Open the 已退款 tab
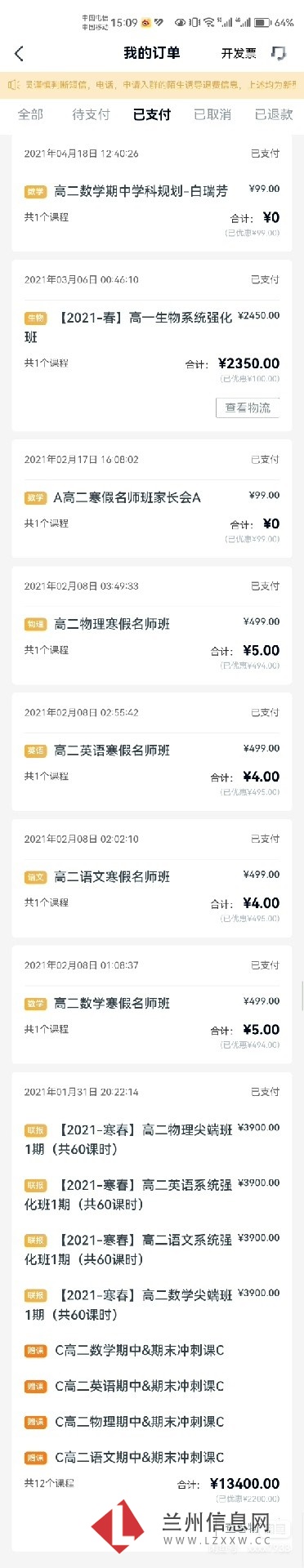304x1568 pixels. point(274,114)
